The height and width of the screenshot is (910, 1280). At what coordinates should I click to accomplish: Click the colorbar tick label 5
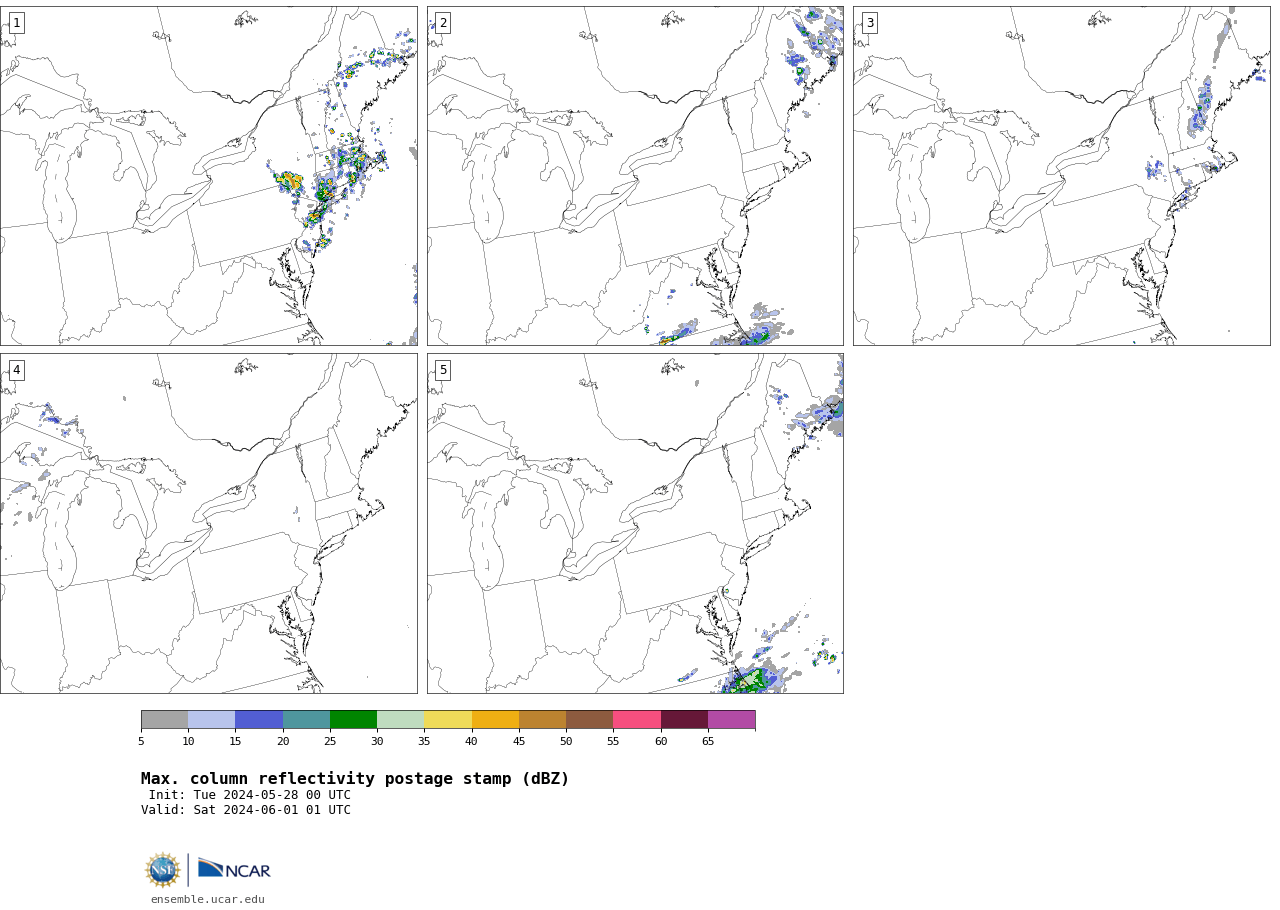point(141,741)
